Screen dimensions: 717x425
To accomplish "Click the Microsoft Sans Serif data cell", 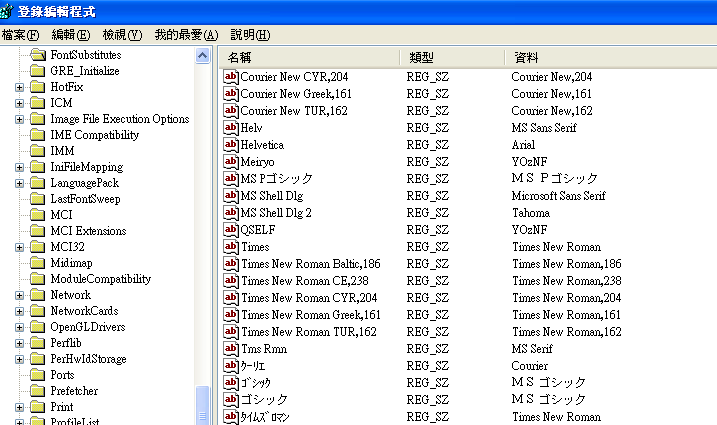I will [x=558, y=196].
